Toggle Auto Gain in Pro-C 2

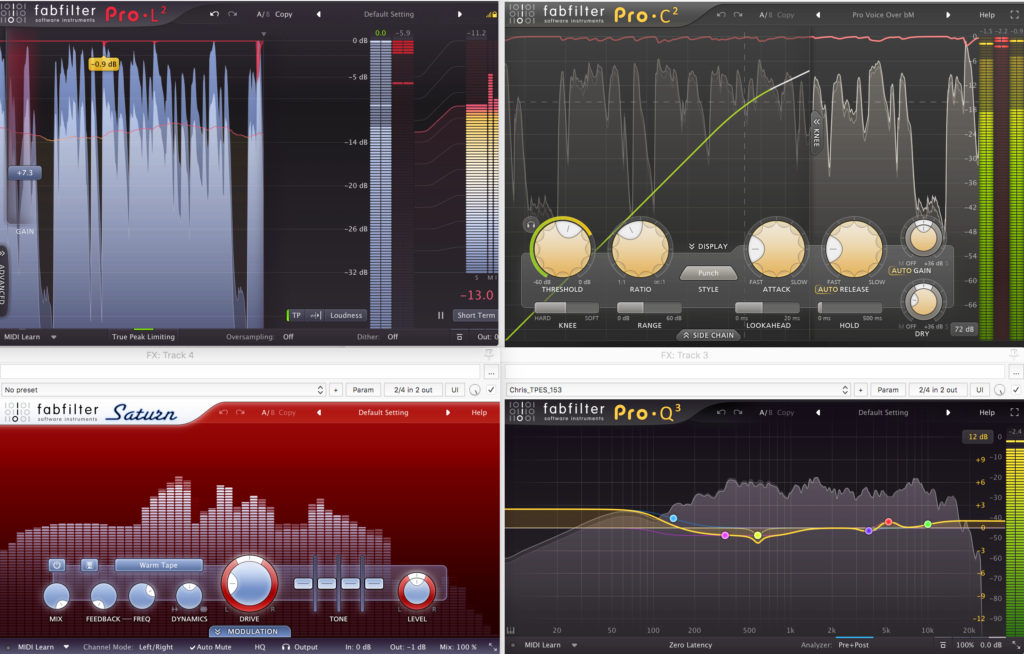[911, 270]
